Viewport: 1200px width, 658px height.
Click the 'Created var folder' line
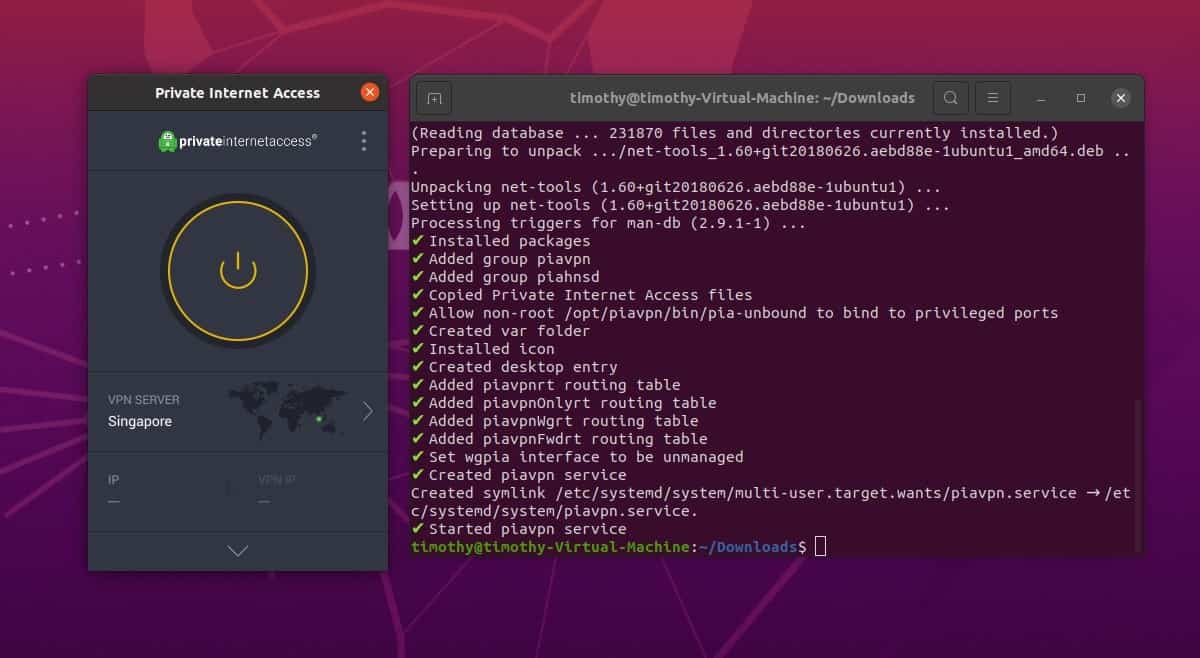tap(501, 330)
